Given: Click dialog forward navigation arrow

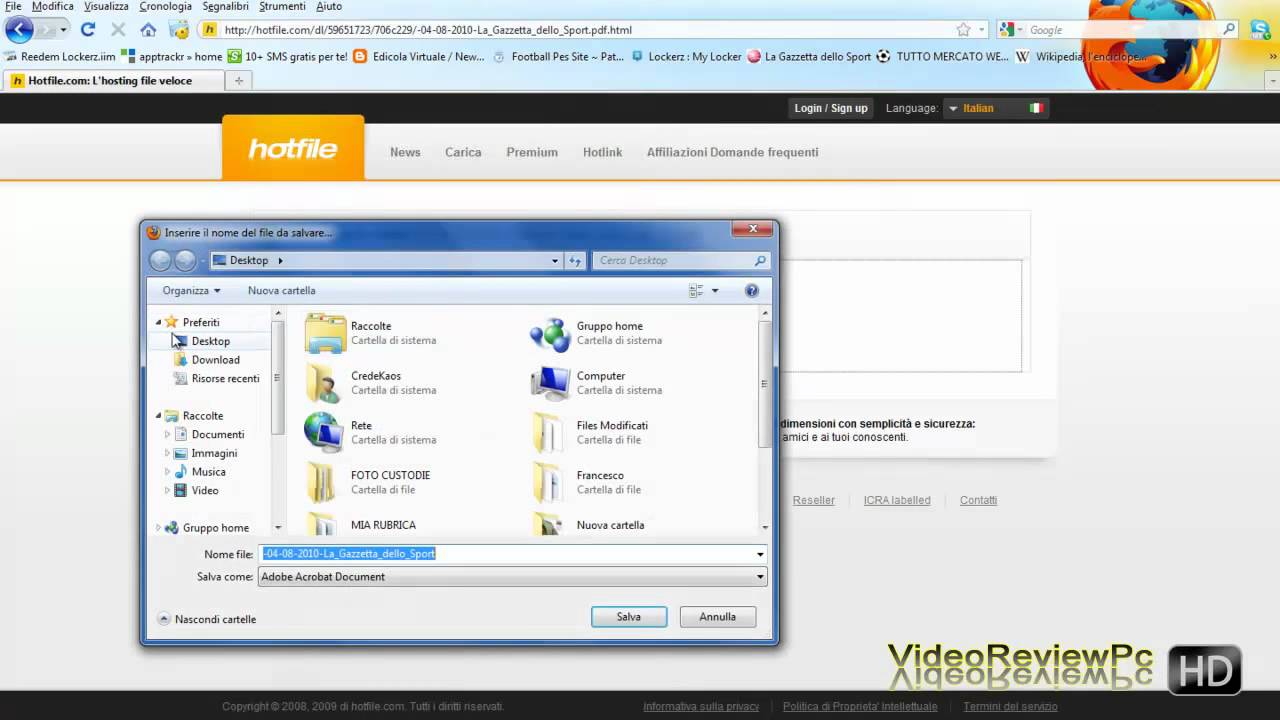Looking at the screenshot, I should (x=185, y=260).
